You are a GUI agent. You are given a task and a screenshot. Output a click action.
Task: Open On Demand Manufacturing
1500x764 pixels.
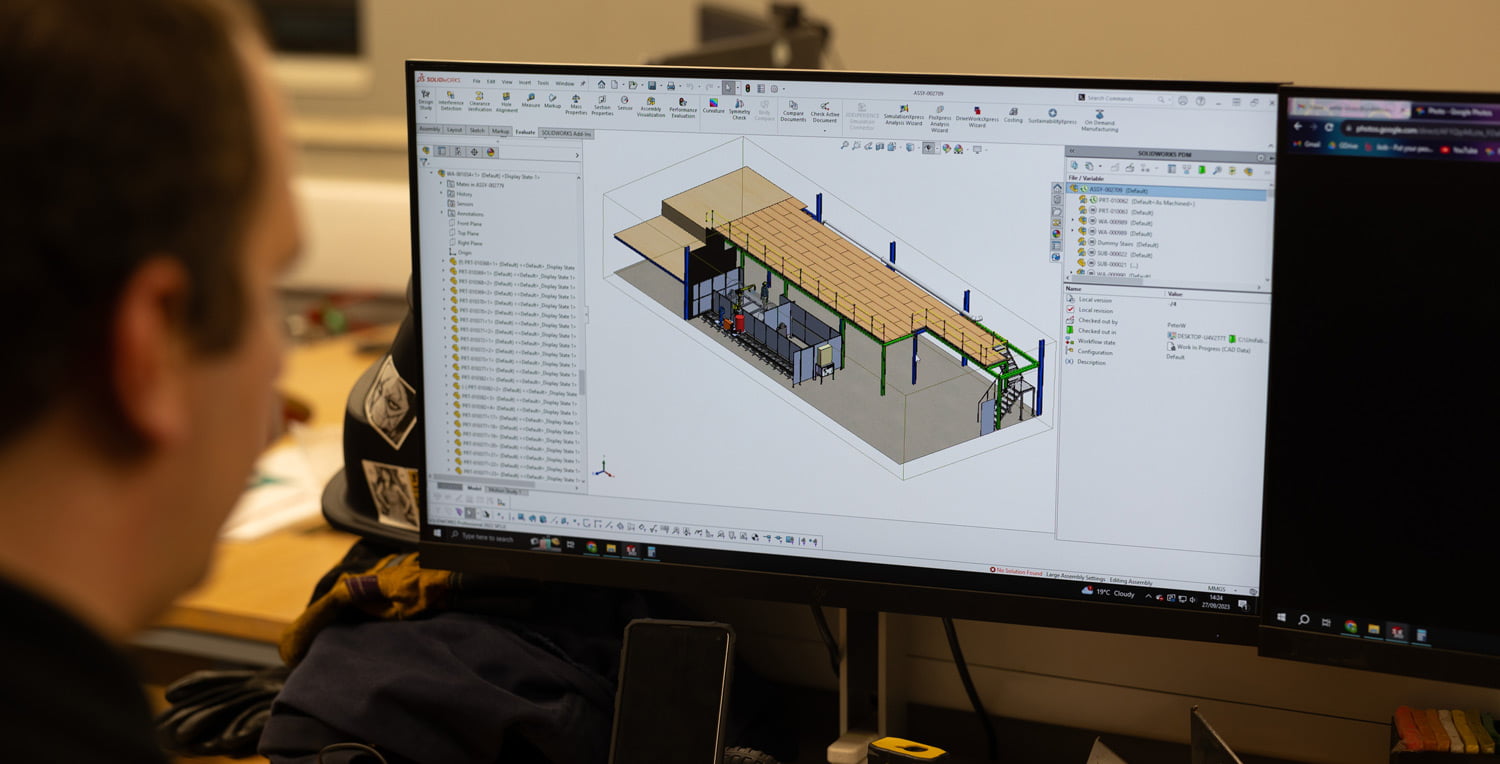coord(1099,121)
